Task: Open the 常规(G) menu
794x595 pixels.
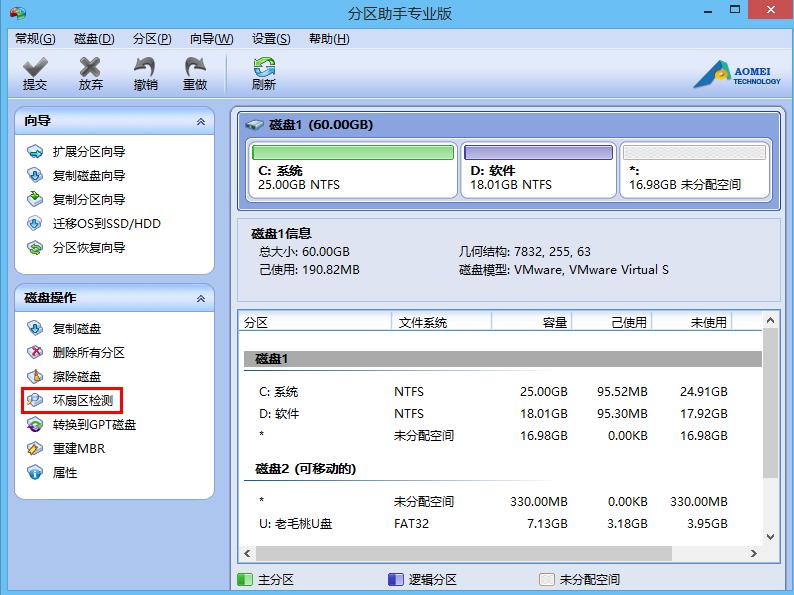Action: pos(35,39)
